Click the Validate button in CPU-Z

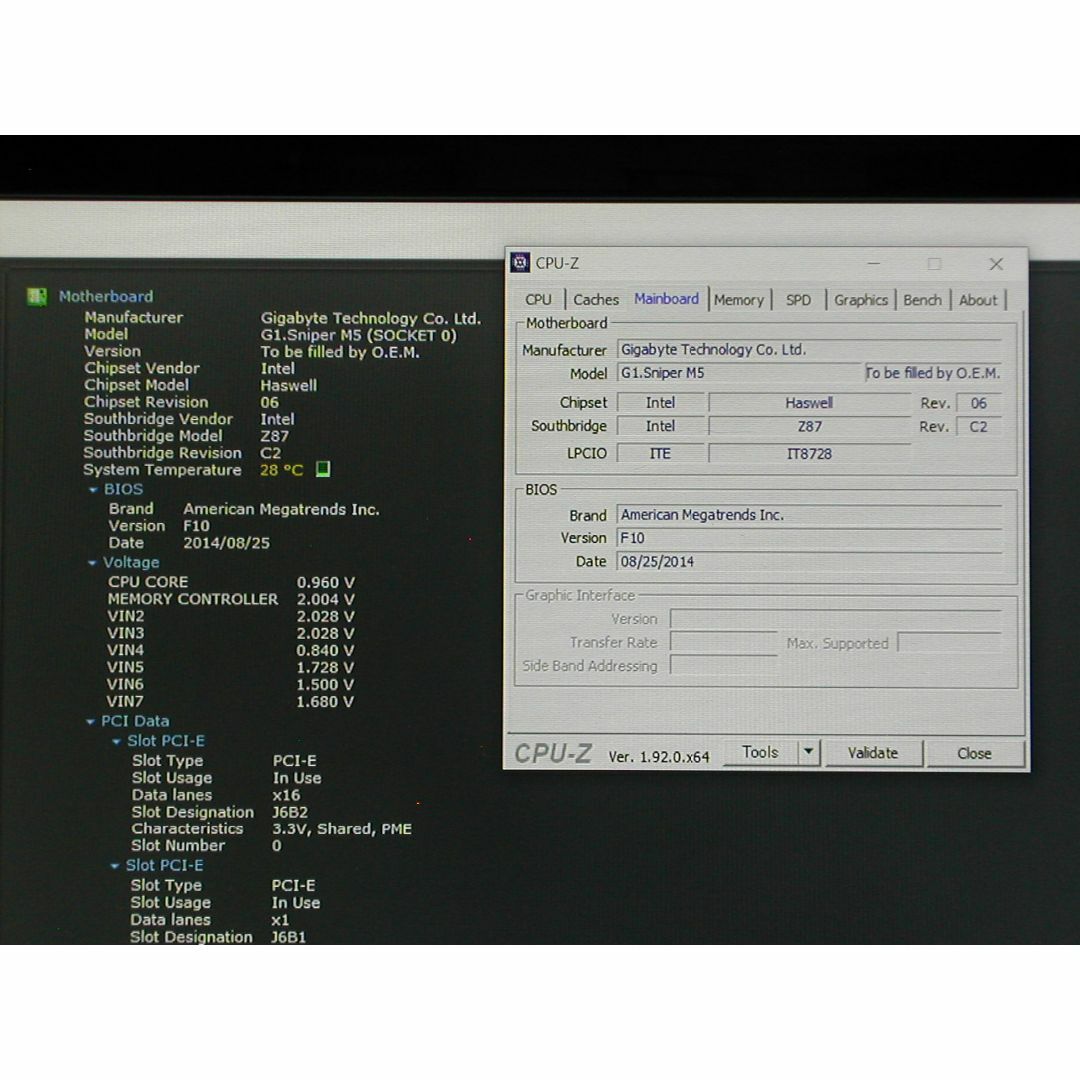tap(873, 753)
